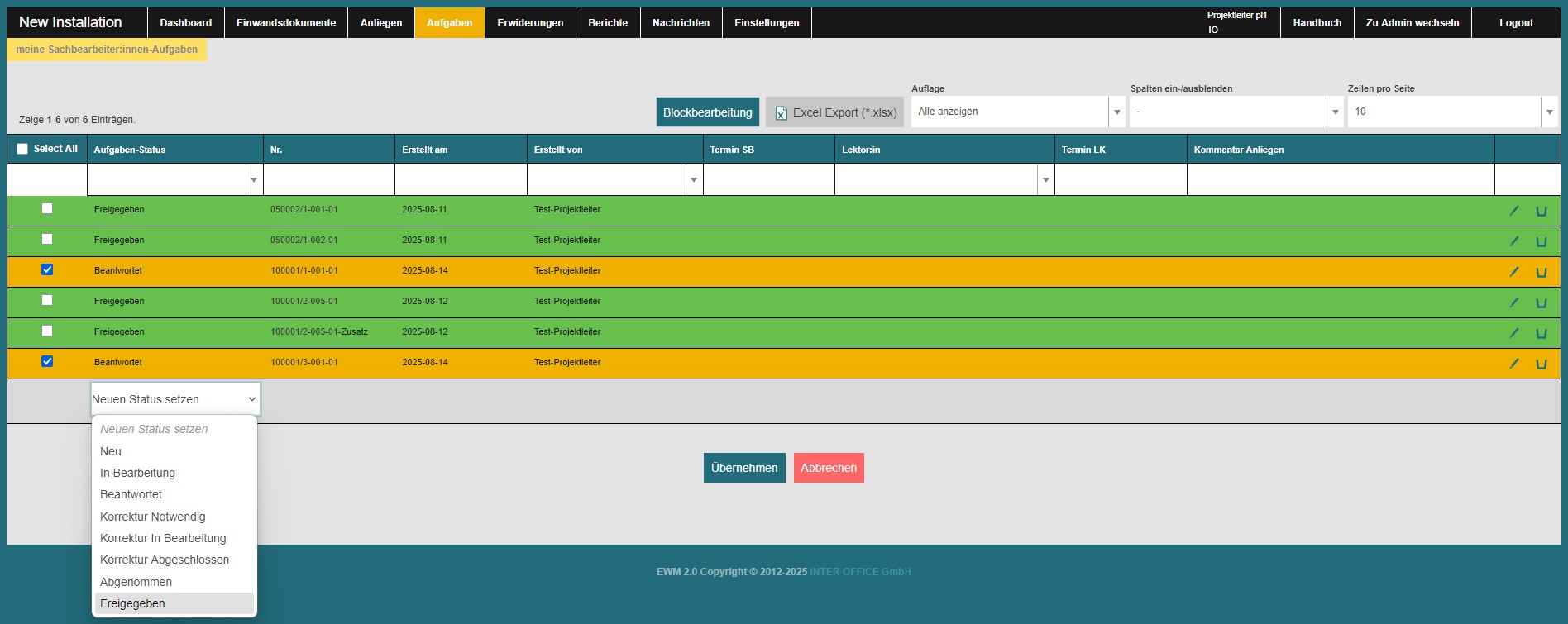Click the bin icon for task 050002/1-001-01
Screen dimensions: 1568x624
click(x=1541, y=211)
